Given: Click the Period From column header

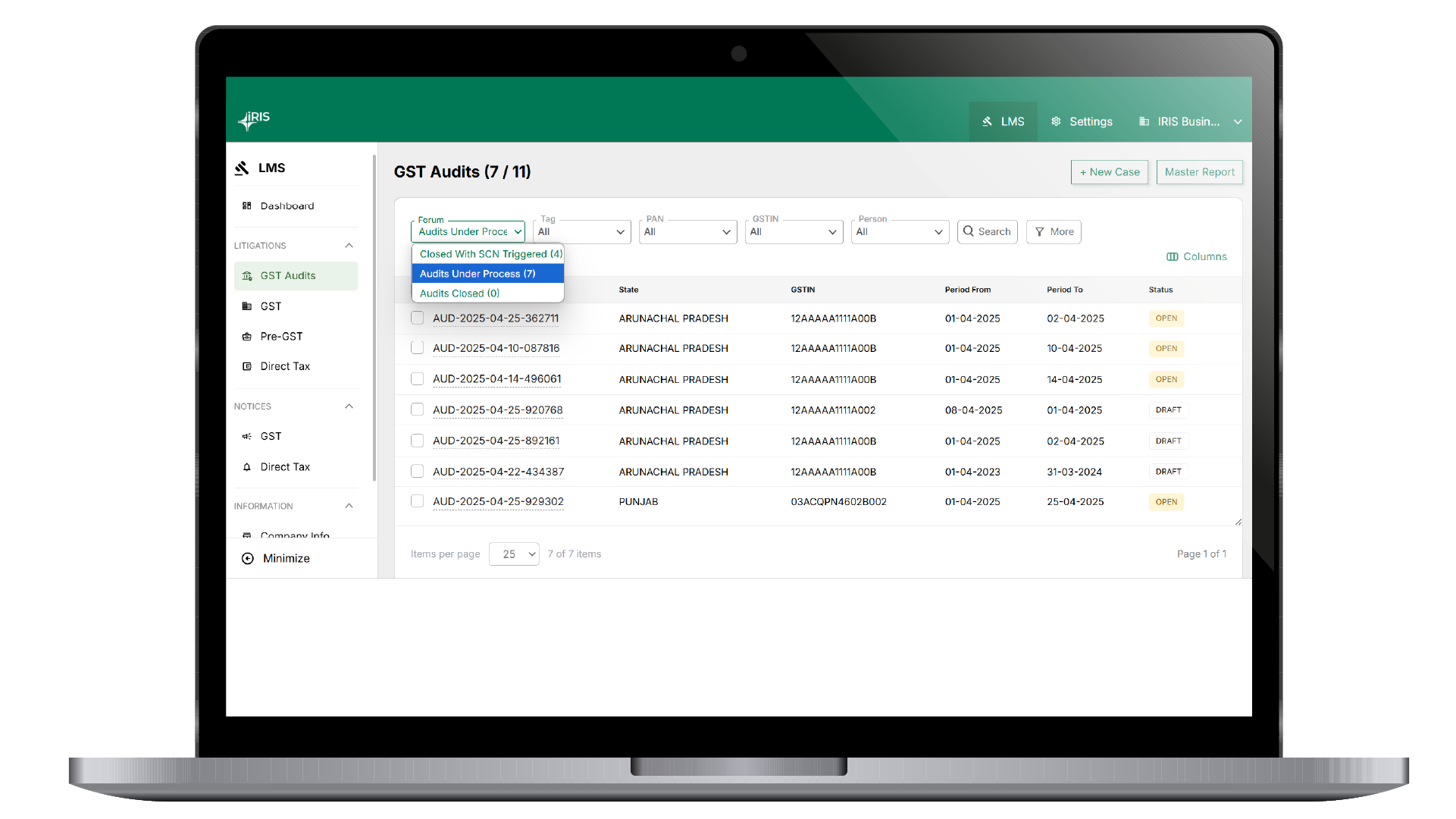Looking at the screenshot, I should point(968,290).
